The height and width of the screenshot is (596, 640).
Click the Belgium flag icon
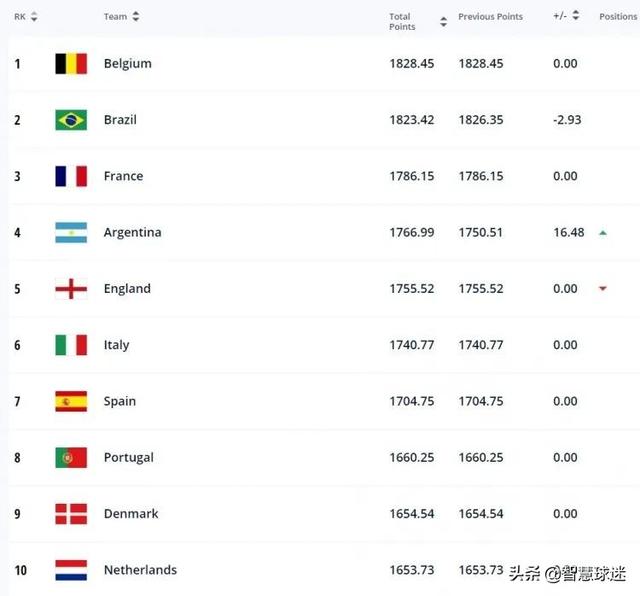[71, 64]
